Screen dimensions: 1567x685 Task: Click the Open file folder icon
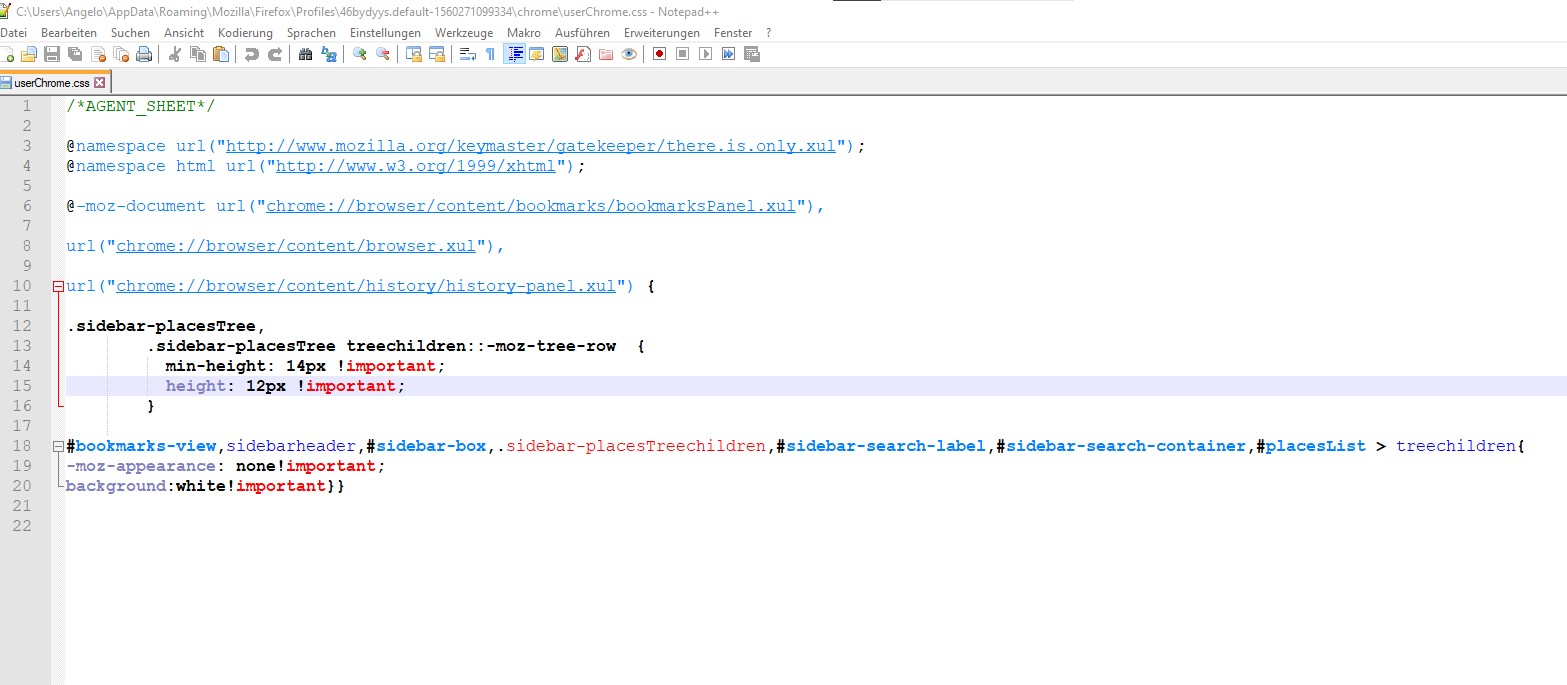click(29, 54)
